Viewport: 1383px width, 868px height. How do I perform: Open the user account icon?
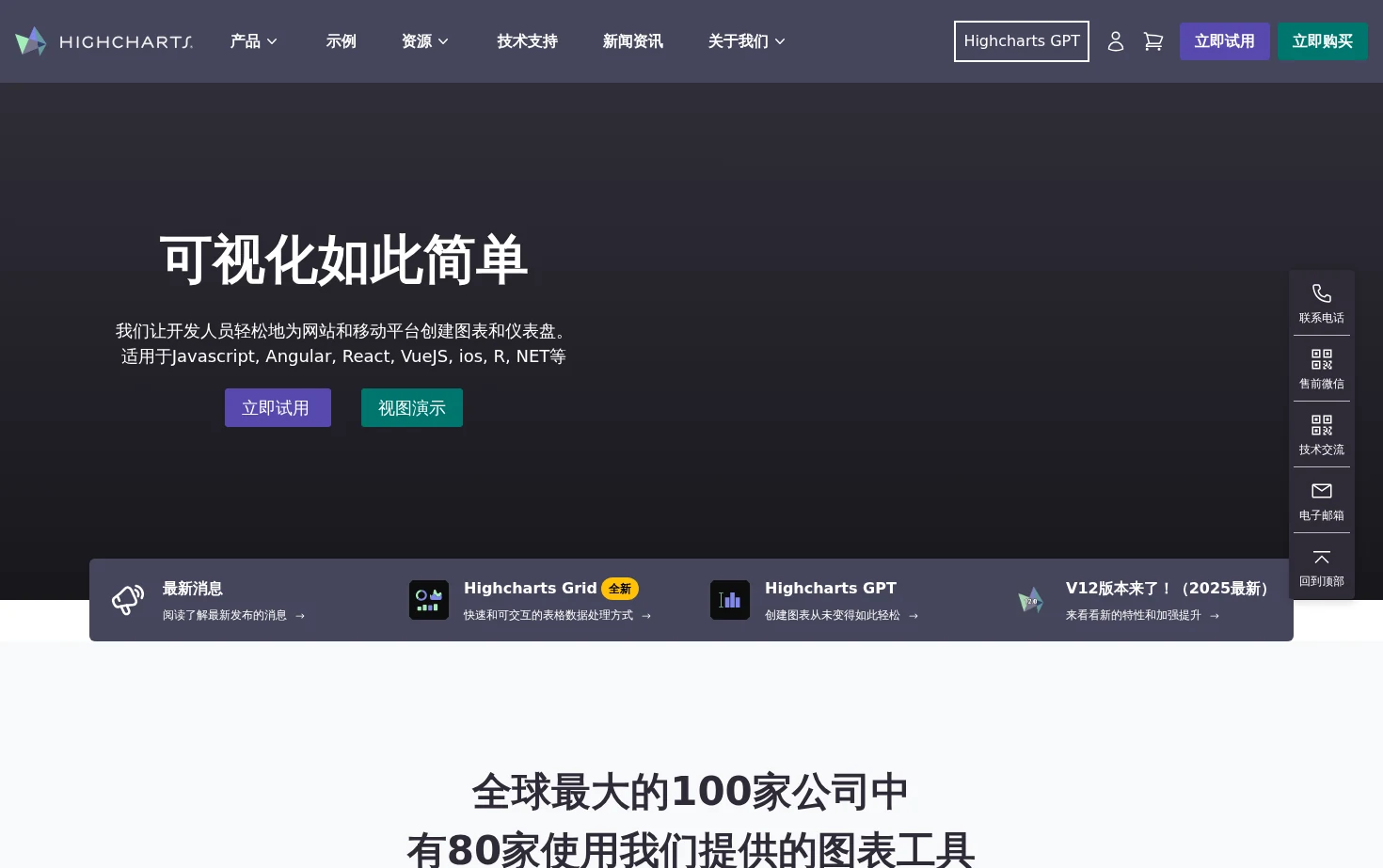click(x=1116, y=41)
